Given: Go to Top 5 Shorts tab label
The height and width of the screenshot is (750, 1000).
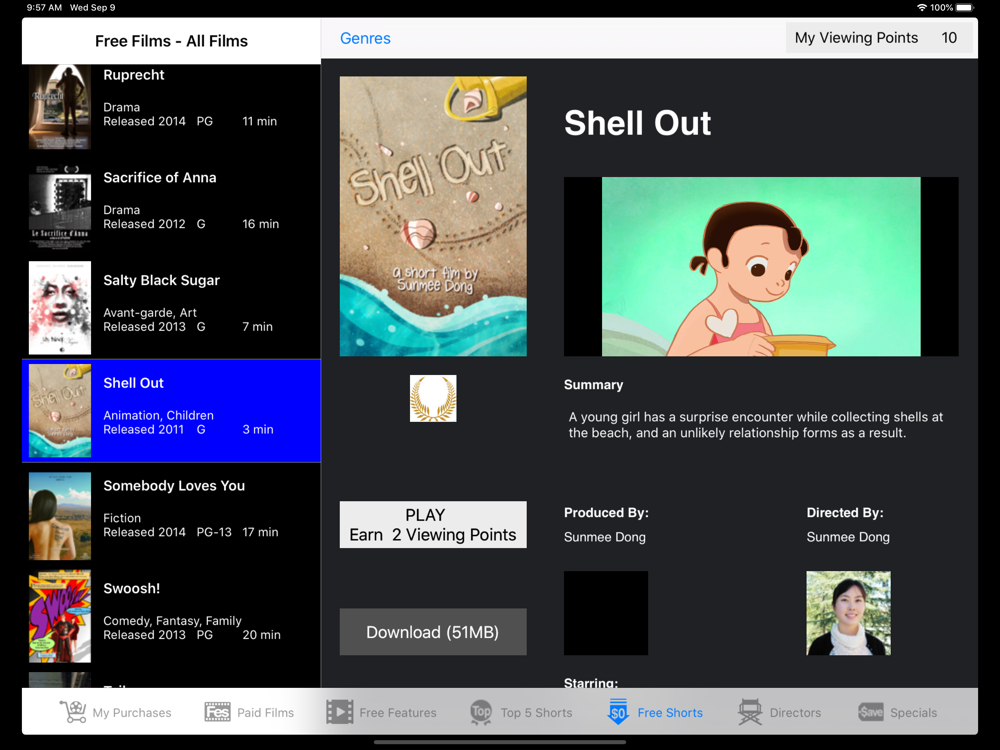Looking at the screenshot, I should (x=536, y=713).
